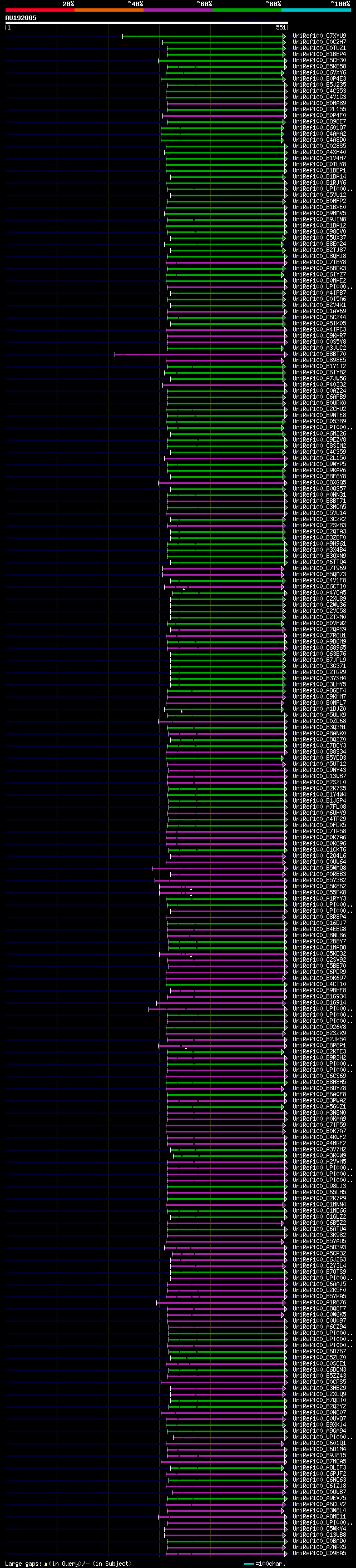The width and height of the screenshot is (356, 1568).
Task: Click the label UniRef100_C7T969
Action: [x=319, y=568]
